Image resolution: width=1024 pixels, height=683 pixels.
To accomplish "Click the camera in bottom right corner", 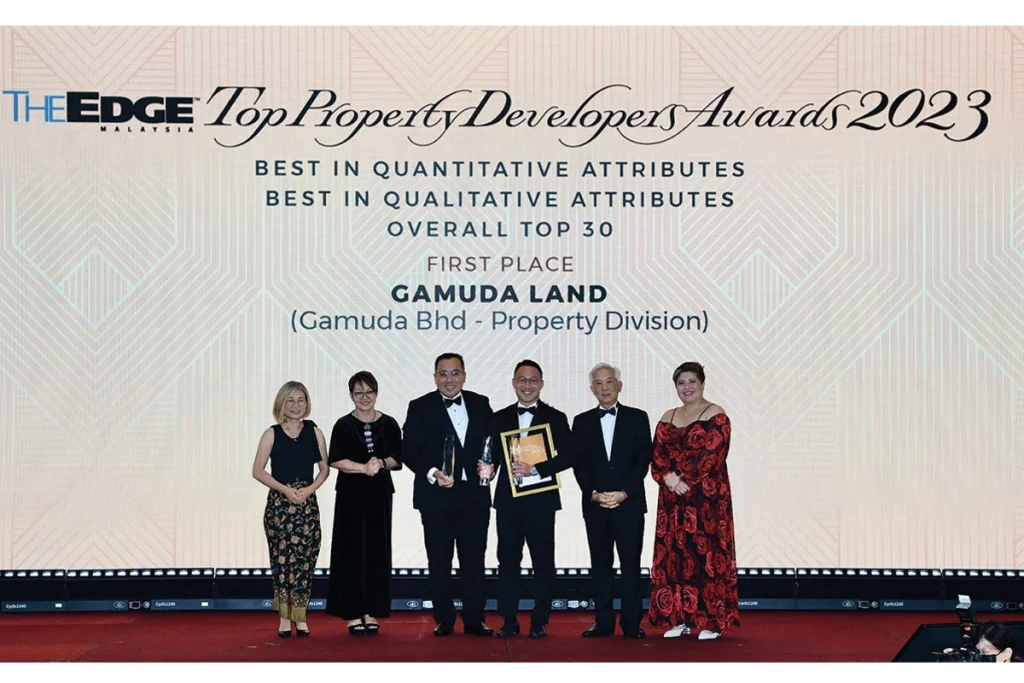I will [x=965, y=630].
